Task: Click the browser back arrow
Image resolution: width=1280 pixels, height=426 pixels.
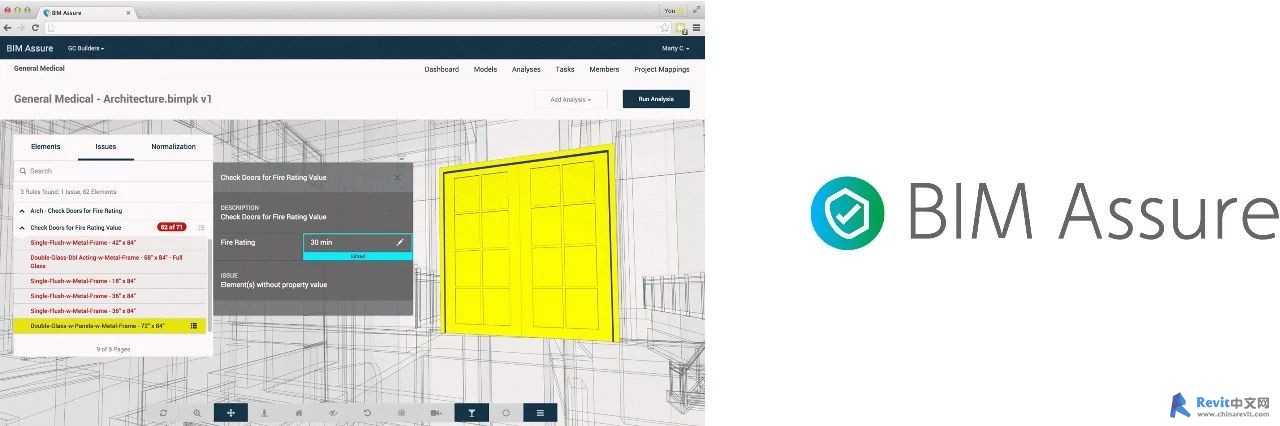Action: click(x=8, y=27)
